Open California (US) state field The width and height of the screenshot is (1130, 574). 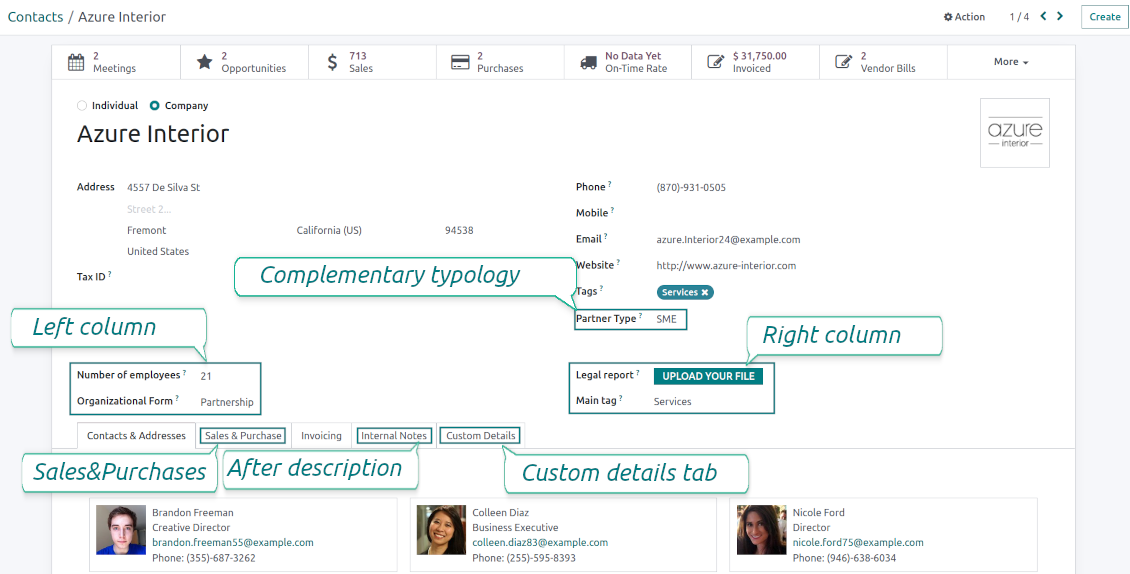point(329,230)
